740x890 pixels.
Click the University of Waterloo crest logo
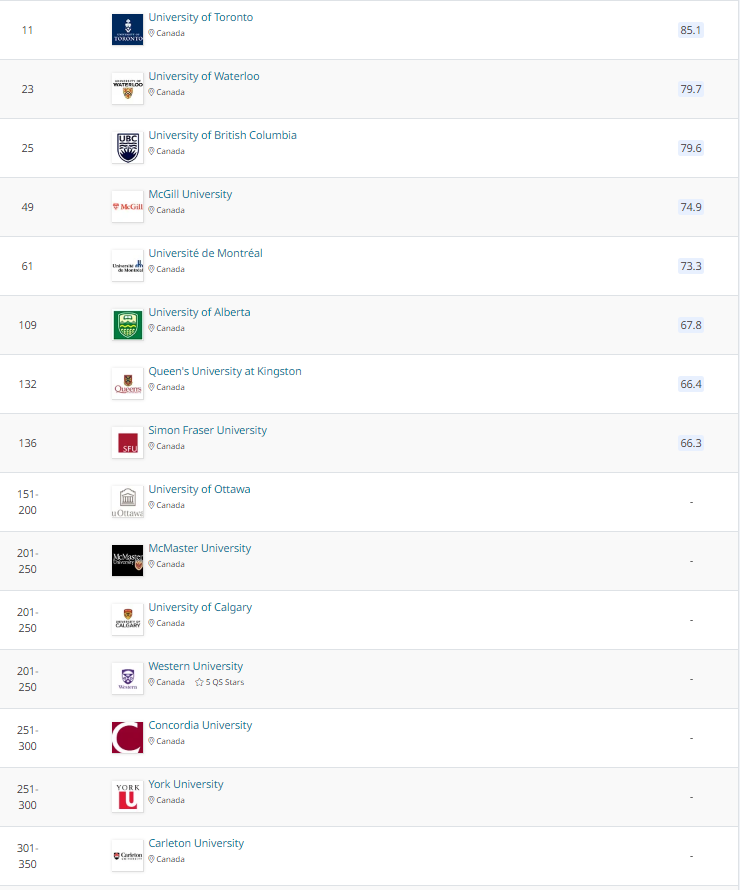127,89
